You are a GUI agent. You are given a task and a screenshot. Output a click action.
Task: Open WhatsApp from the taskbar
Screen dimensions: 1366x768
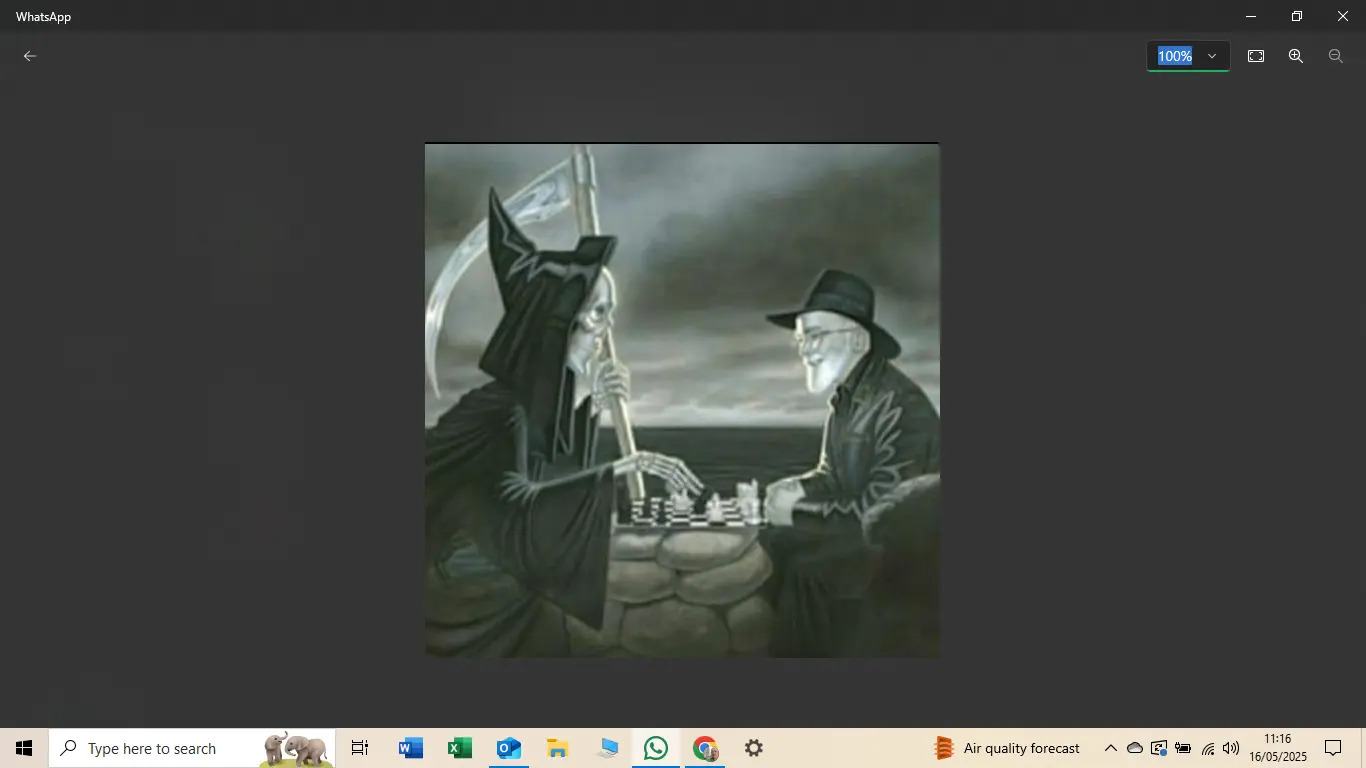[x=656, y=748]
